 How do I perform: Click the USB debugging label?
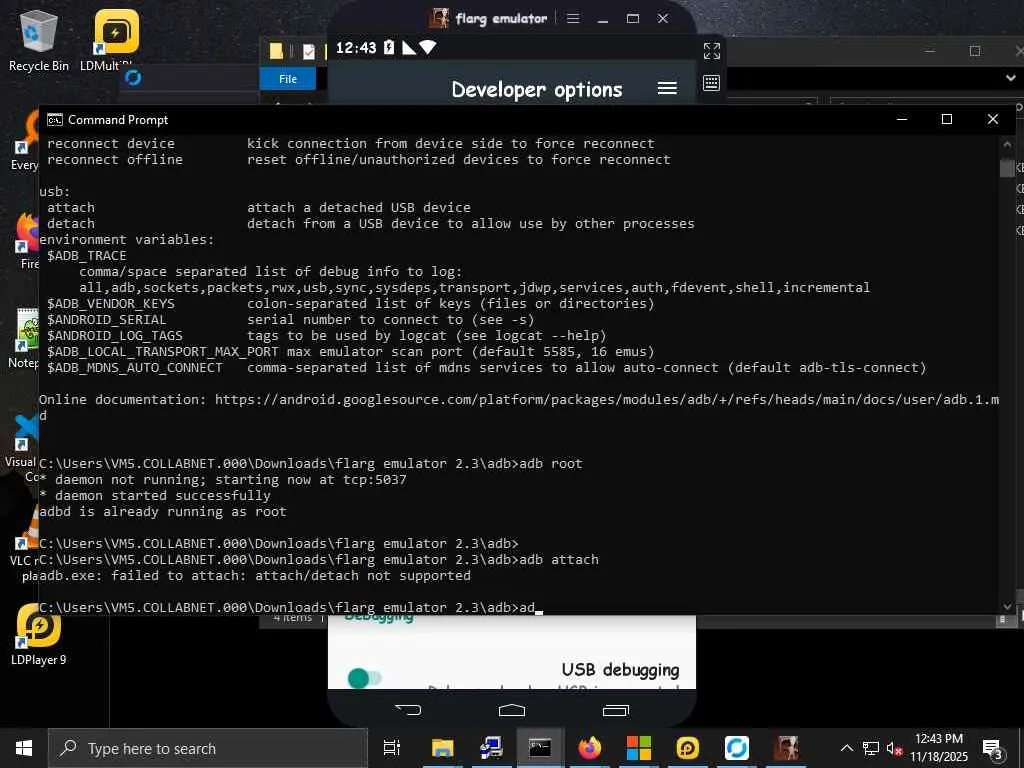point(620,670)
